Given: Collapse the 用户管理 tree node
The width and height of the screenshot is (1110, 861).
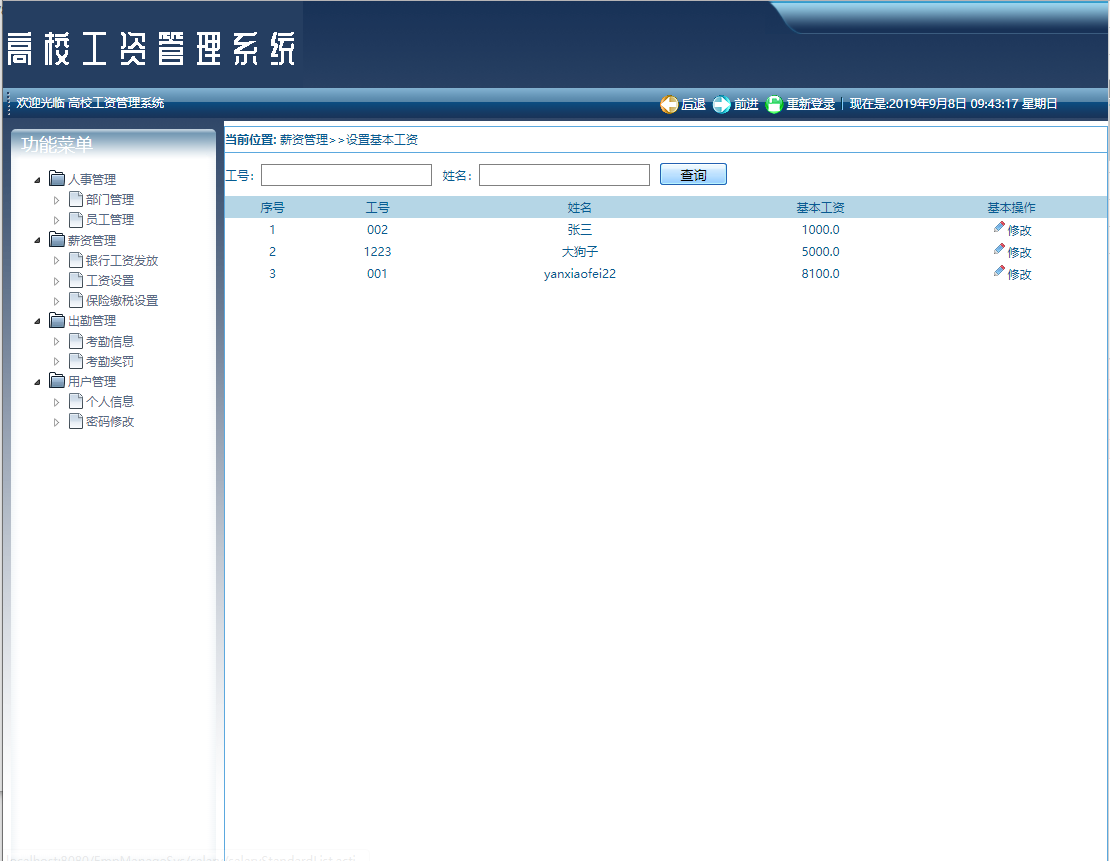Looking at the screenshot, I should [x=38, y=380].
